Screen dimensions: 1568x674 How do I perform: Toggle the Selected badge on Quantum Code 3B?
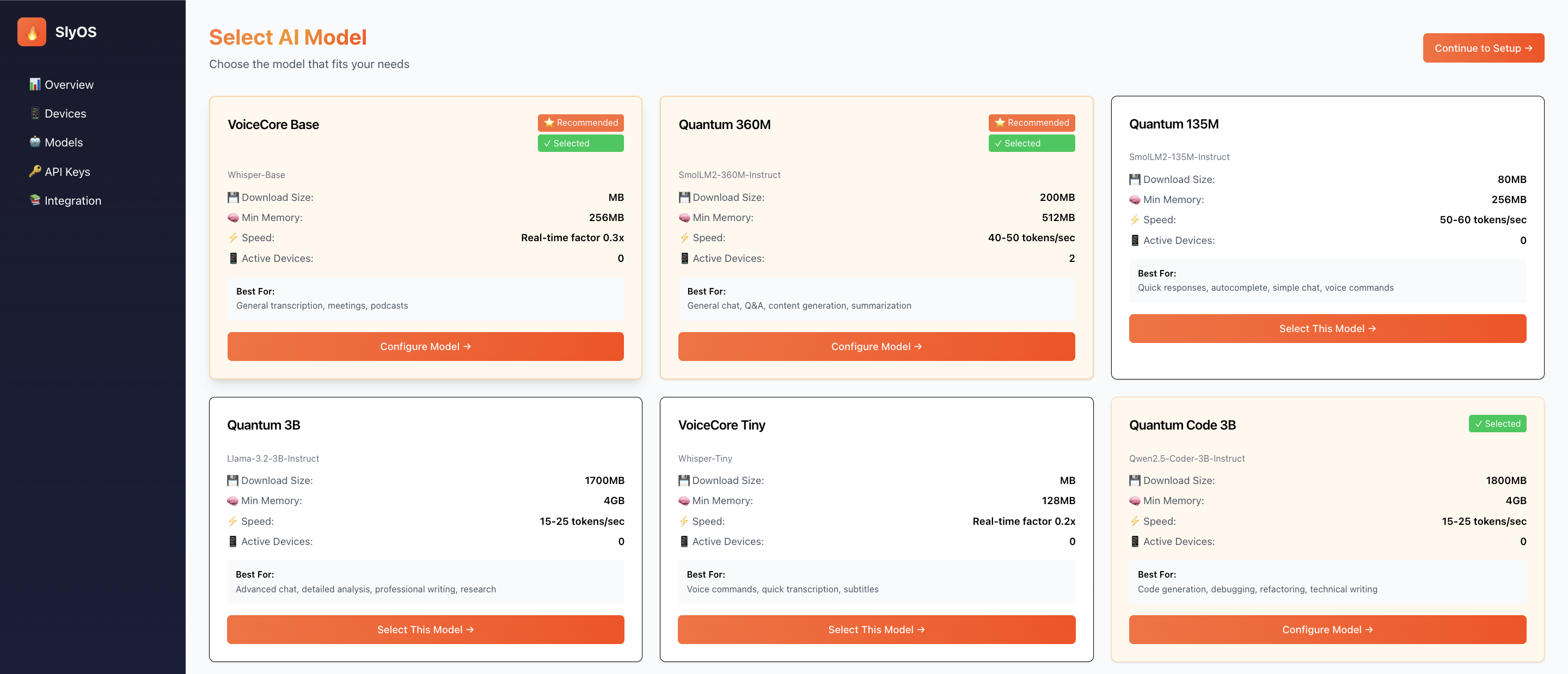1497,423
